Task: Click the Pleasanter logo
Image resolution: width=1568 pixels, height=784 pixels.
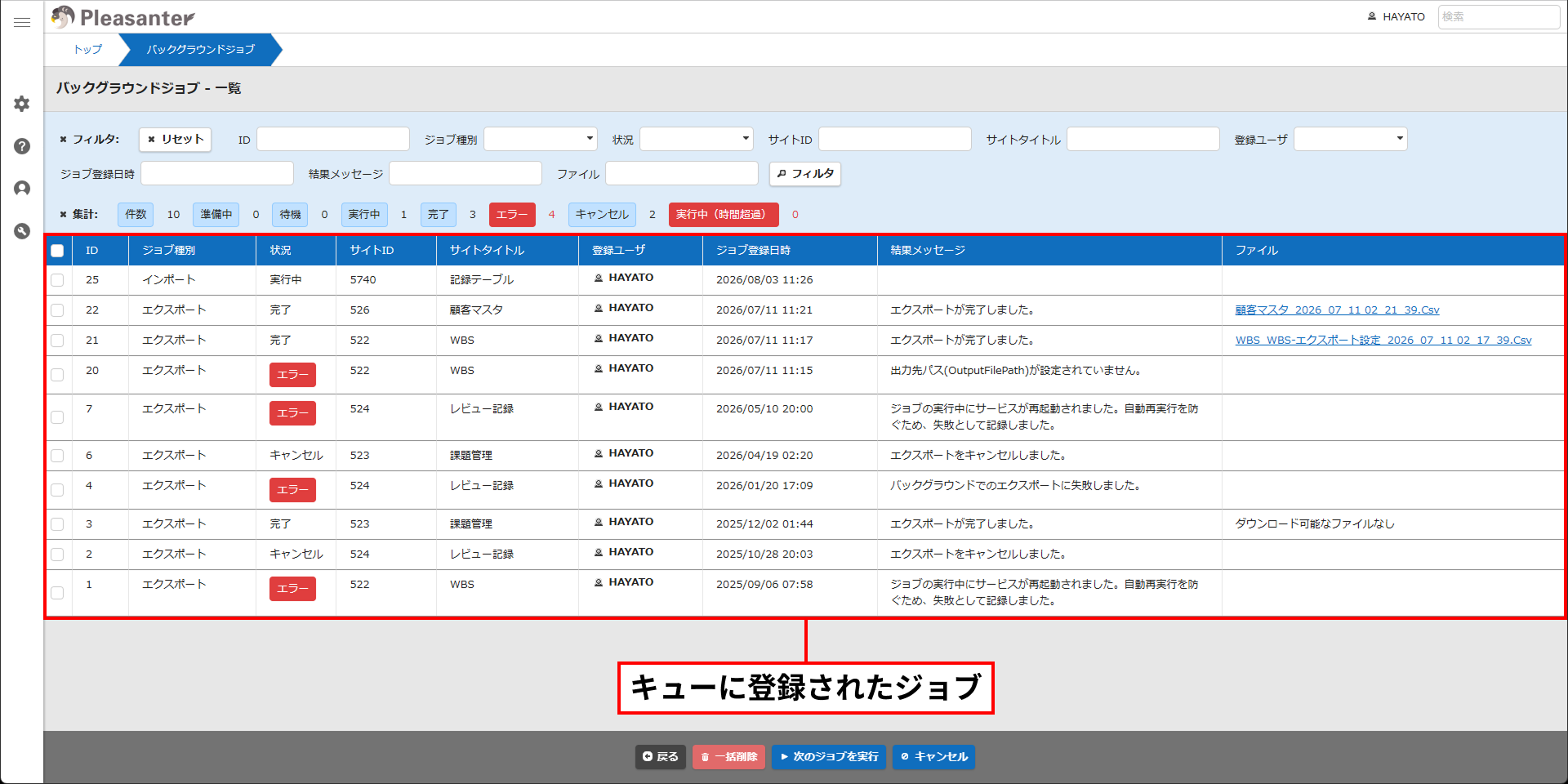Action: (122, 17)
